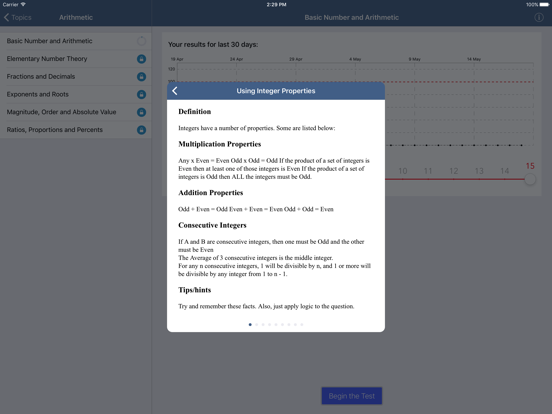Open the Elementary Number Theory topic
Viewport: 552px width, 414px height.
pos(76,59)
